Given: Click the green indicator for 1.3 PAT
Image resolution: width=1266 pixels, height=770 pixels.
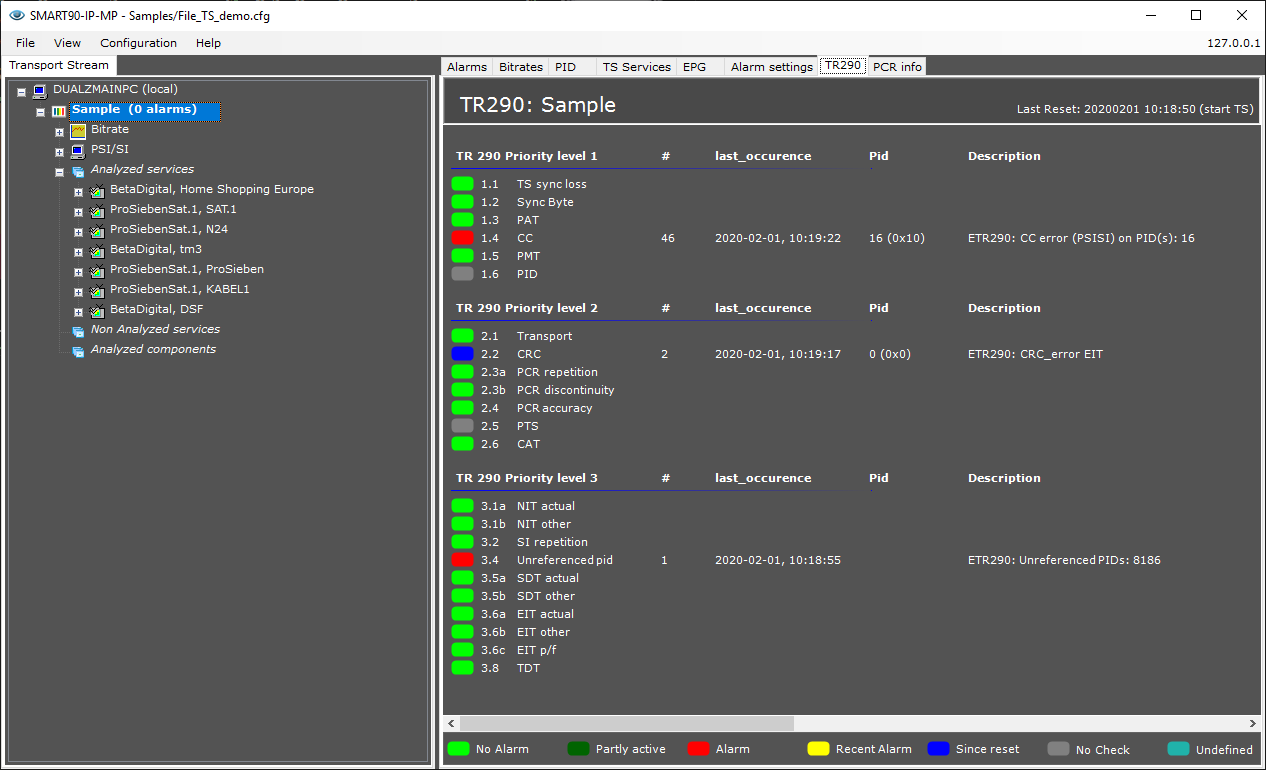Looking at the screenshot, I should coord(462,220).
